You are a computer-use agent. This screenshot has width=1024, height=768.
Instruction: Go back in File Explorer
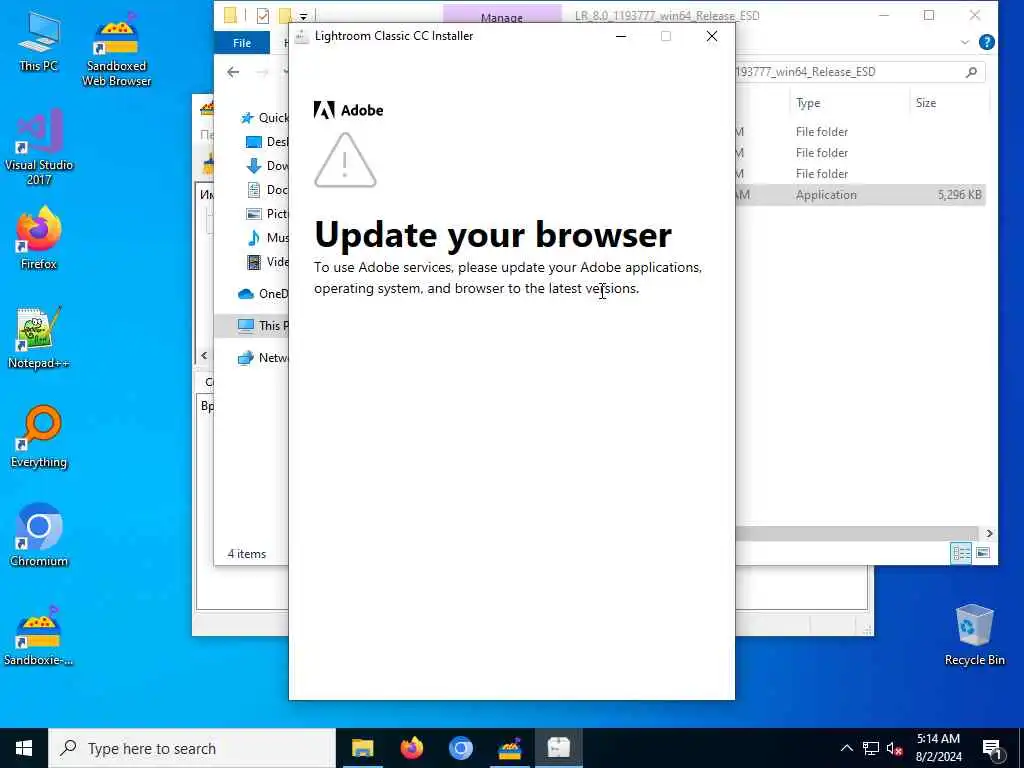(233, 72)
